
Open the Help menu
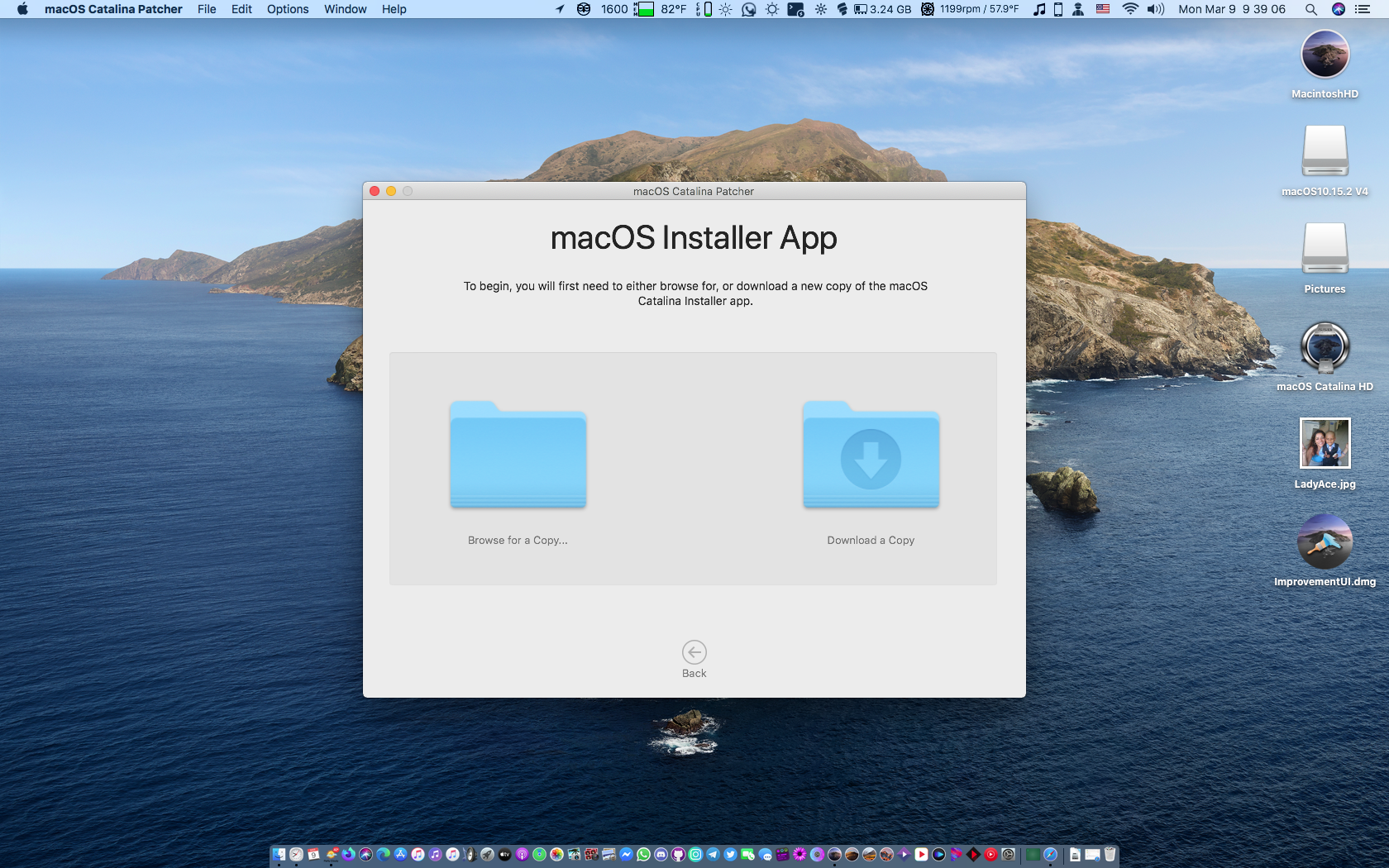394,9
